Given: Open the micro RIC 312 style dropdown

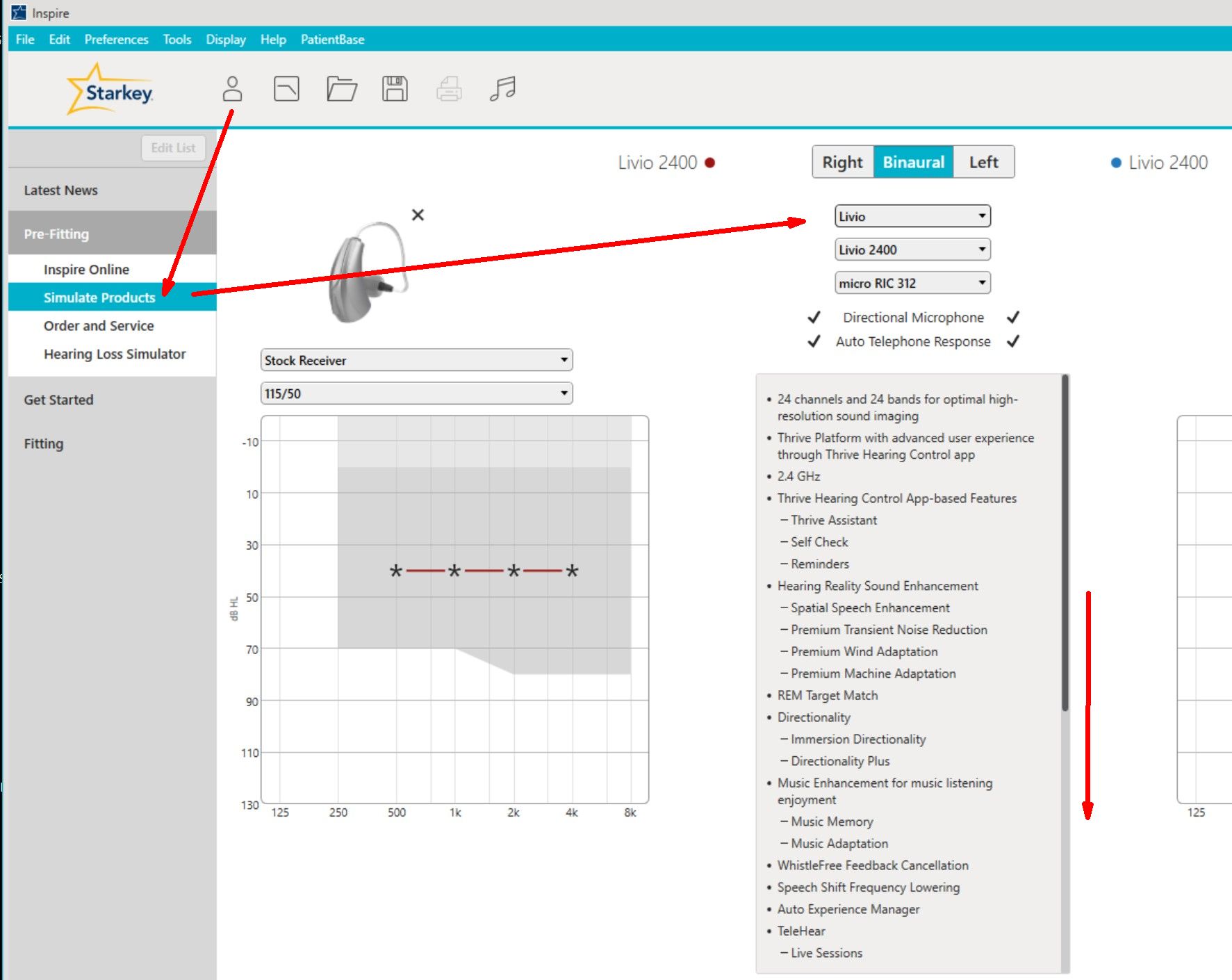Looking at the screenshot, I should pyautogui.click(x=912, y=283).
